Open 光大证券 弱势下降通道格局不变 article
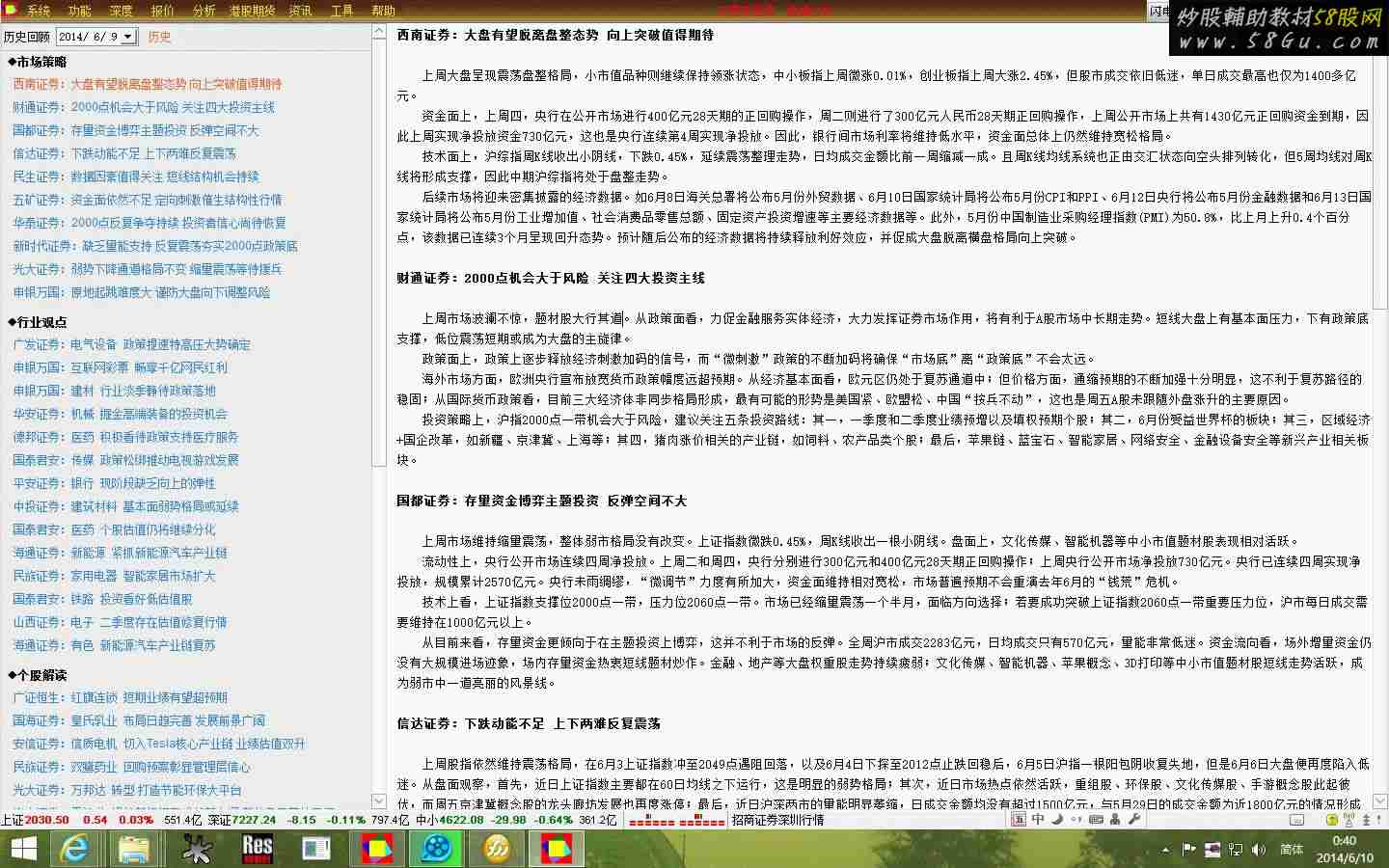The width and height of the screenshot is (1389, 868). click(x=148, y=269)
